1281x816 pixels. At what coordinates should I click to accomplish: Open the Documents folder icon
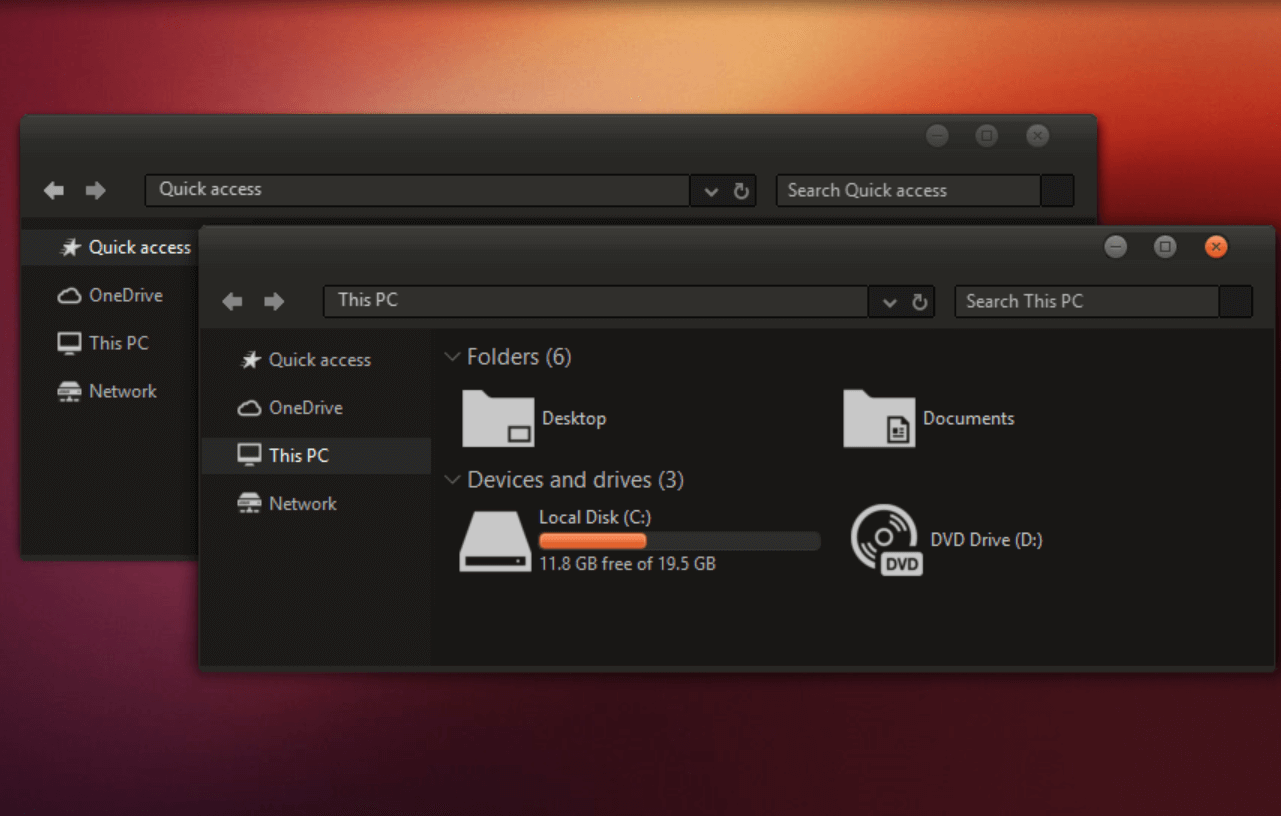(880, 419)
